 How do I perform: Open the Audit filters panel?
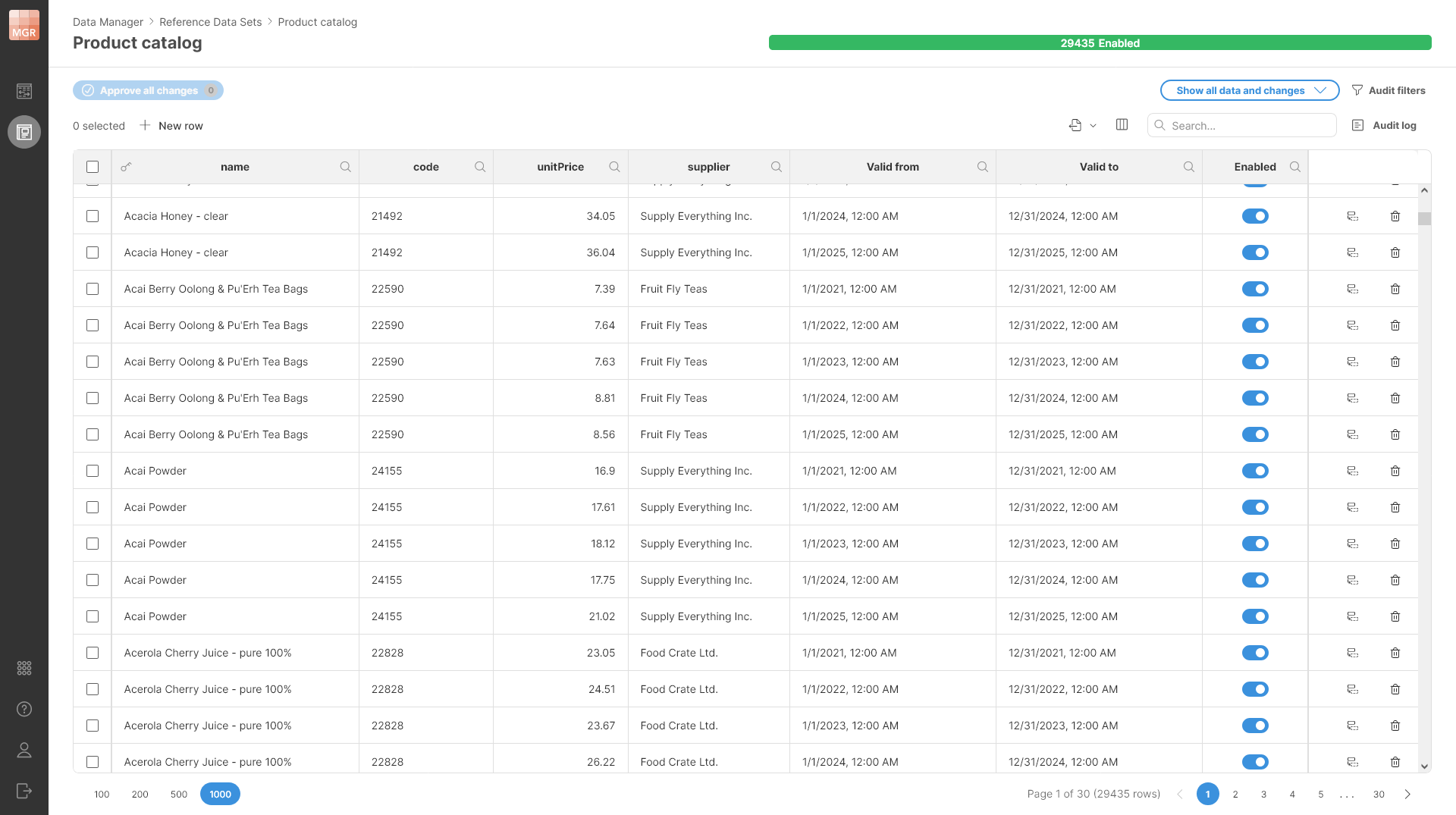(1389, 90)
